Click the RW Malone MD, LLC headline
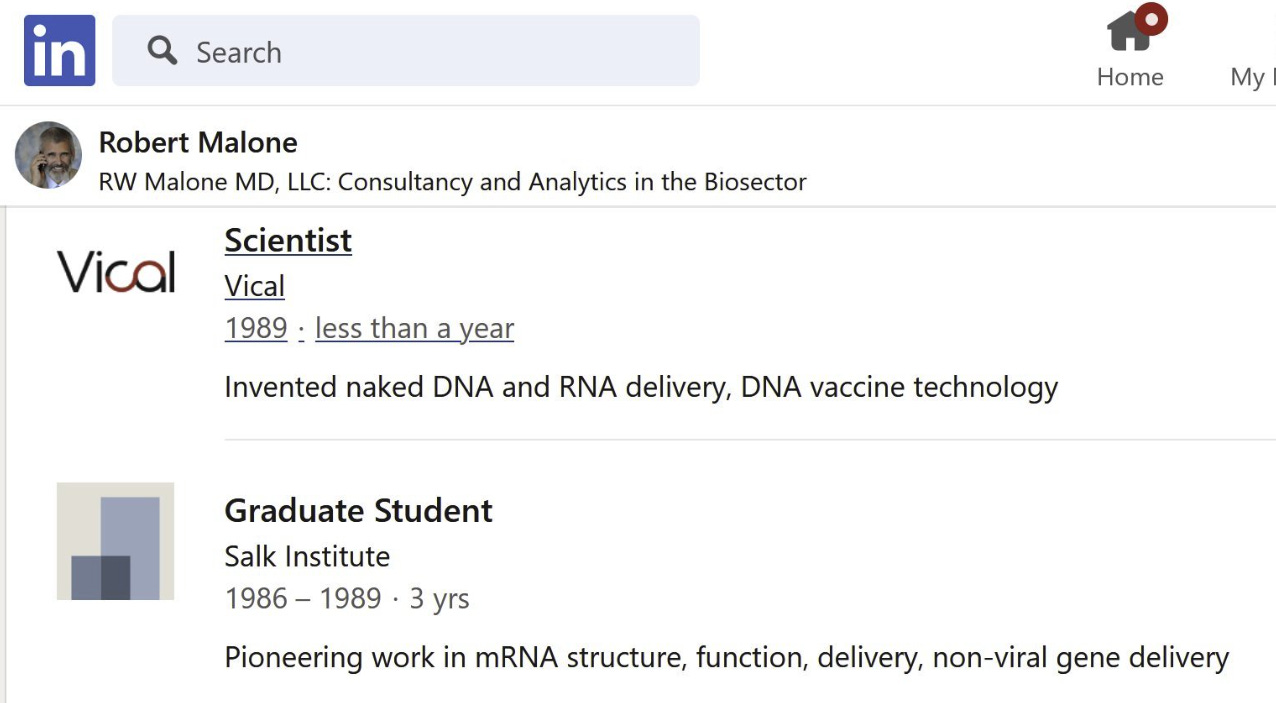The image size is (1276, 703). [x=452, y=182]
